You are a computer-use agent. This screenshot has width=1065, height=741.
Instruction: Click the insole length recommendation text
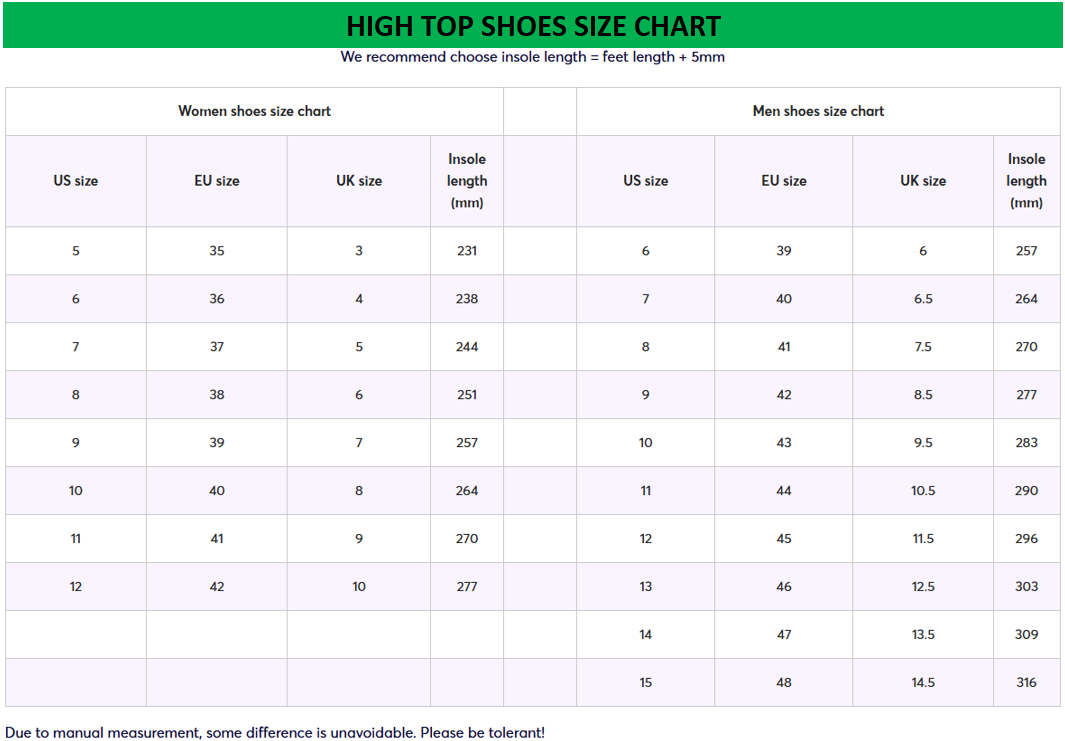point(532,57)
